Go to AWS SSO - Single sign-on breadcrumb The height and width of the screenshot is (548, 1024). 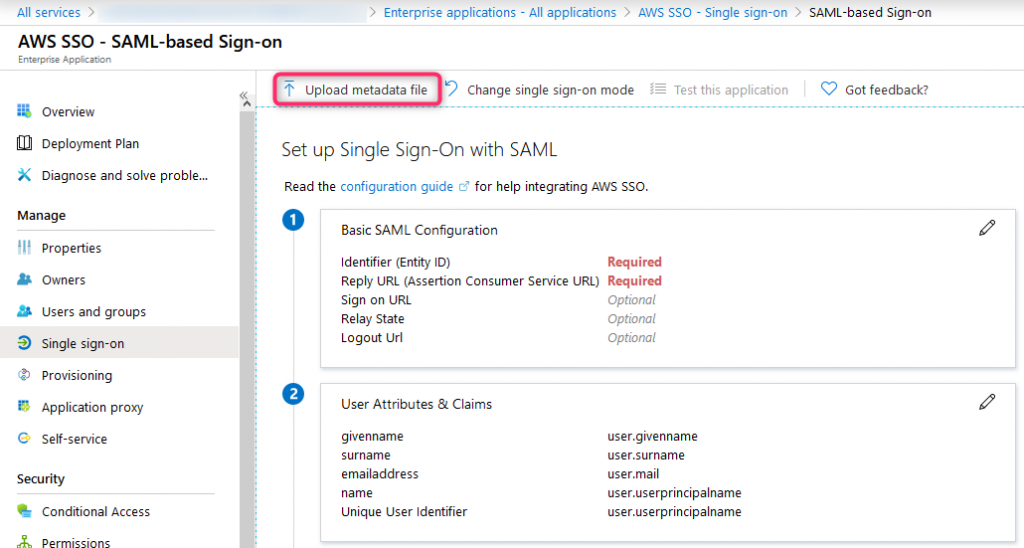coord(712,12)
